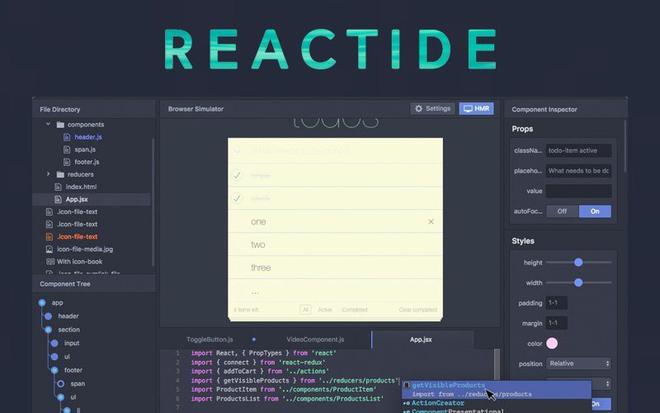Click the unsaved-changes dot after ToggleButton.js tab
Screen dimensions: 660x413
(253, 339)
